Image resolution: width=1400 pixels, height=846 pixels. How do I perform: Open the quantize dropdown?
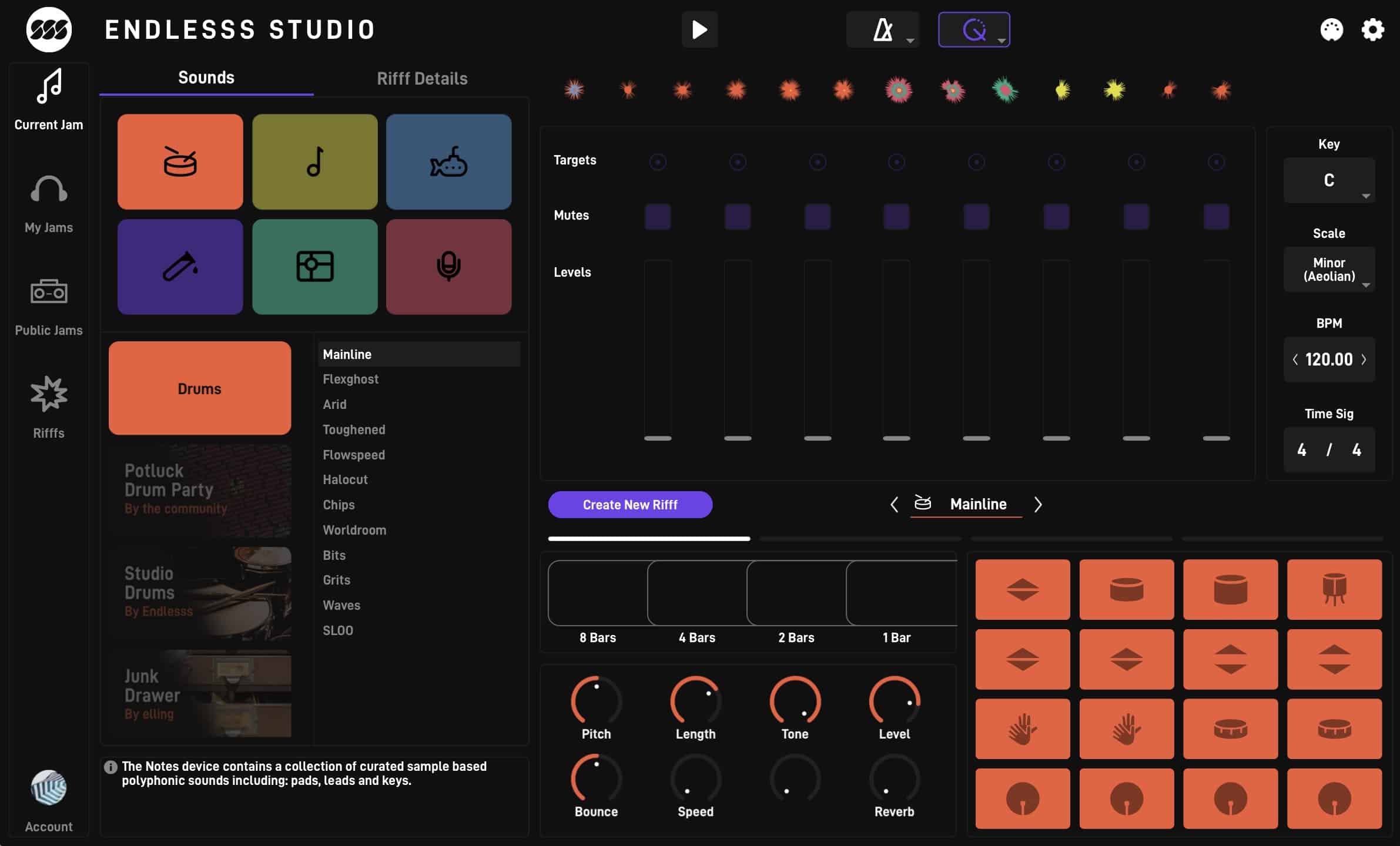974,29
